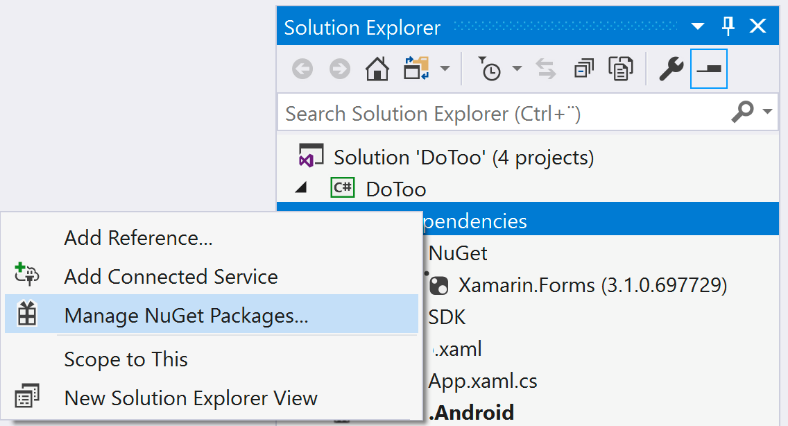Open Manage NuGet Packages... from context menu
The width and height of the screenshot is (788, 426).
click(211, 314)
